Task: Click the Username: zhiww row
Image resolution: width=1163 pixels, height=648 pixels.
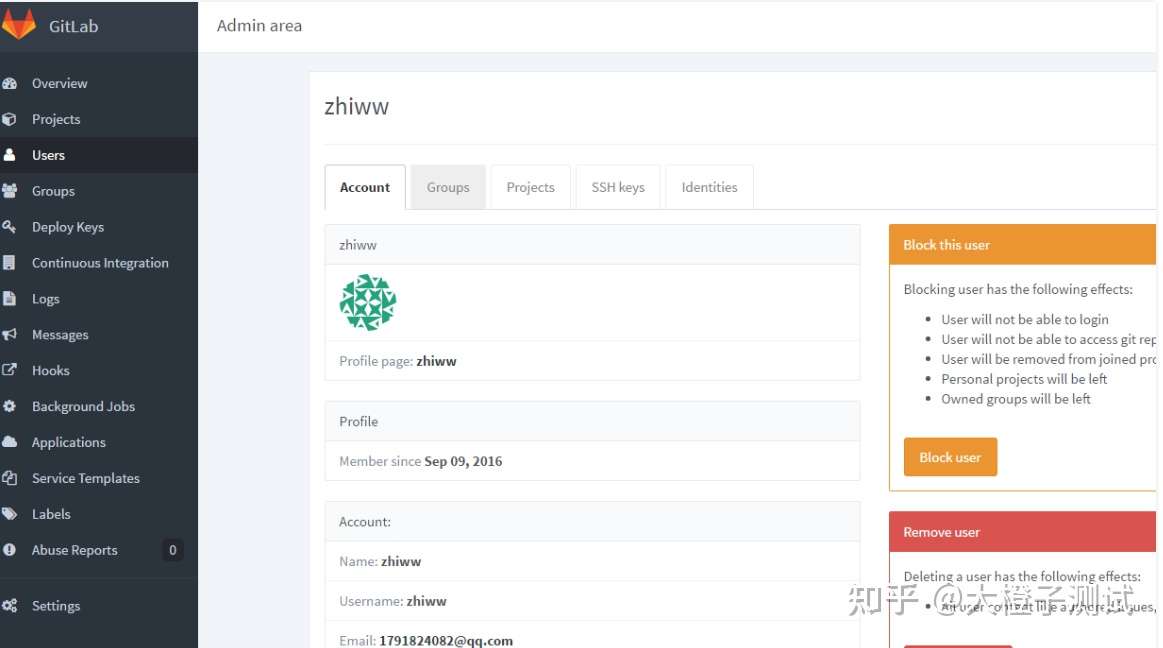Action: [x=593, y=601]
